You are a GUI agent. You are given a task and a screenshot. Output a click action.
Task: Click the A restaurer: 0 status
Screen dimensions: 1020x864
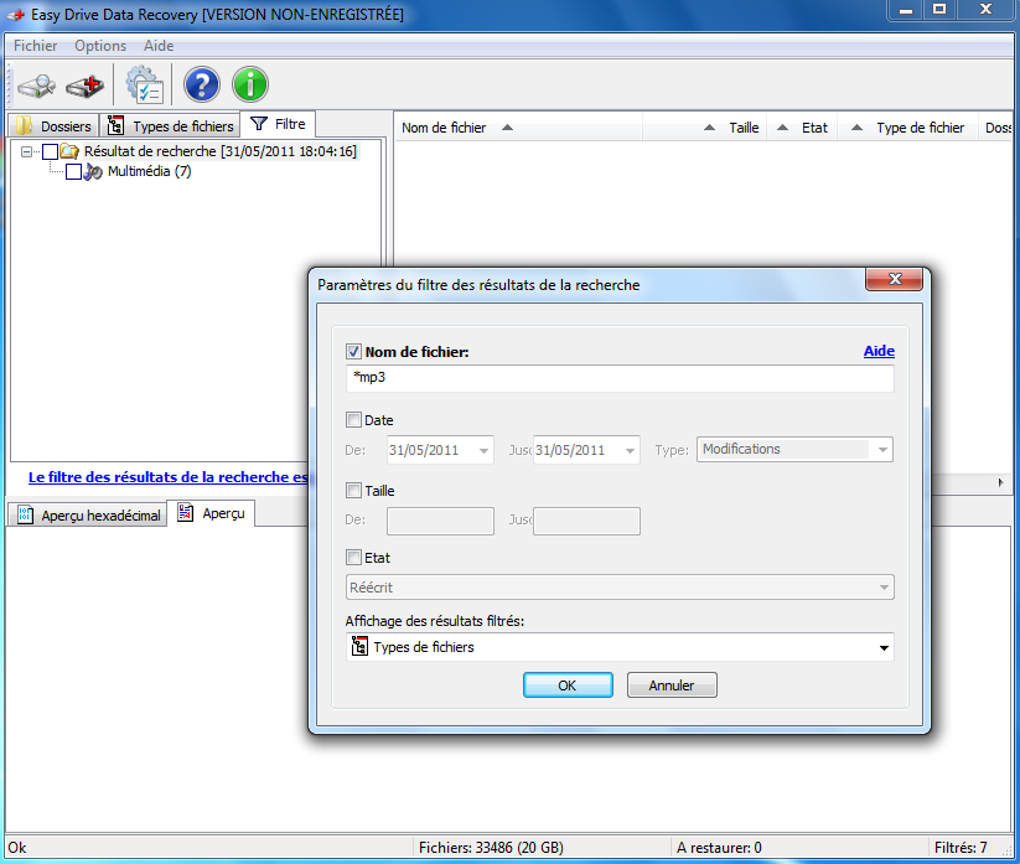point(719,847)
